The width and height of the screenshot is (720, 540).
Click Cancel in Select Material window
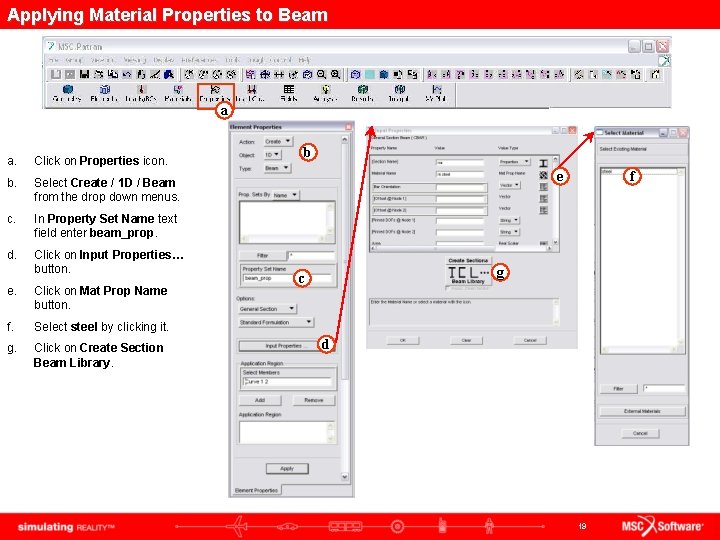coord(640,433)
